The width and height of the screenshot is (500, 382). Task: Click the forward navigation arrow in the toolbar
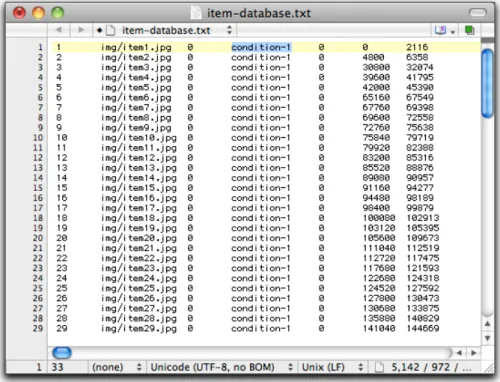(x=81, y=30)
